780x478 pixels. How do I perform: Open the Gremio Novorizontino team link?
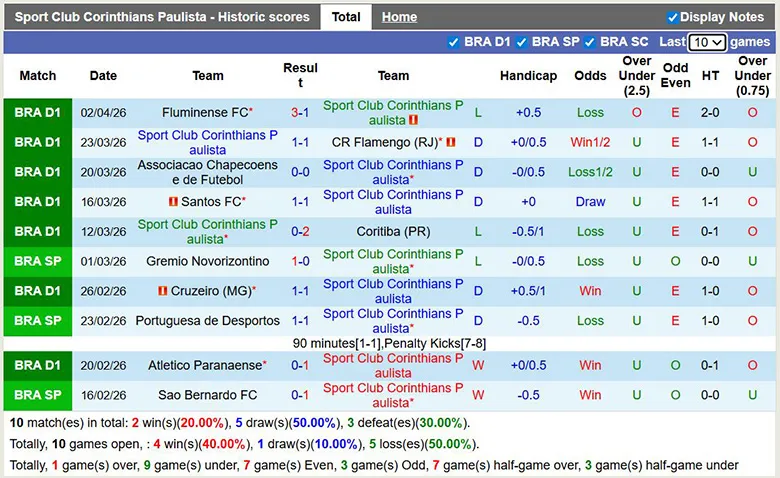click(207, 261)
